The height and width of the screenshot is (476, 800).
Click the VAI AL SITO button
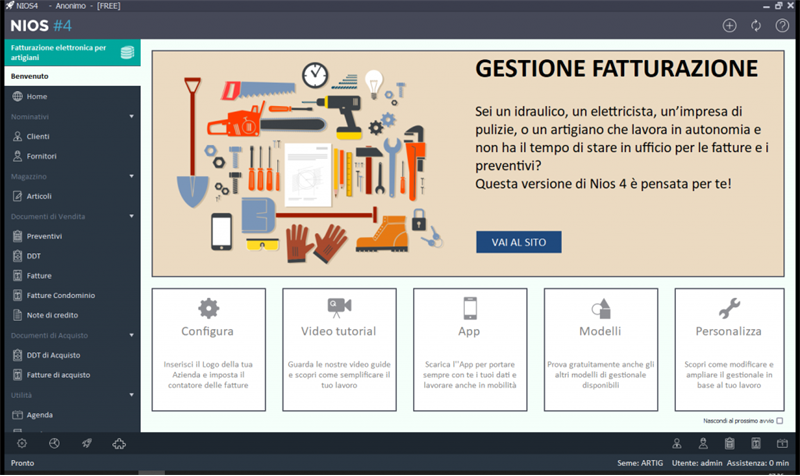pos(519,242)
